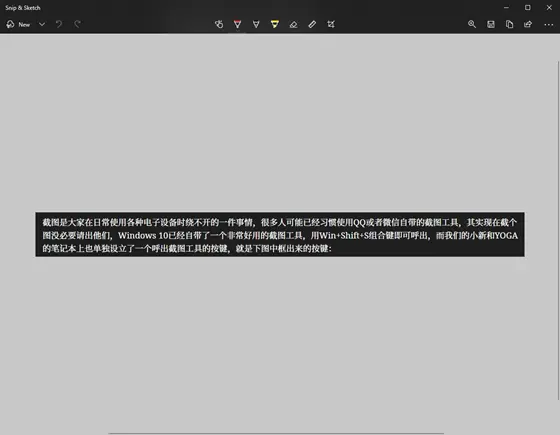560x435 pixels.
Task: Select the Pencil tool
Action: click(256, 24)
